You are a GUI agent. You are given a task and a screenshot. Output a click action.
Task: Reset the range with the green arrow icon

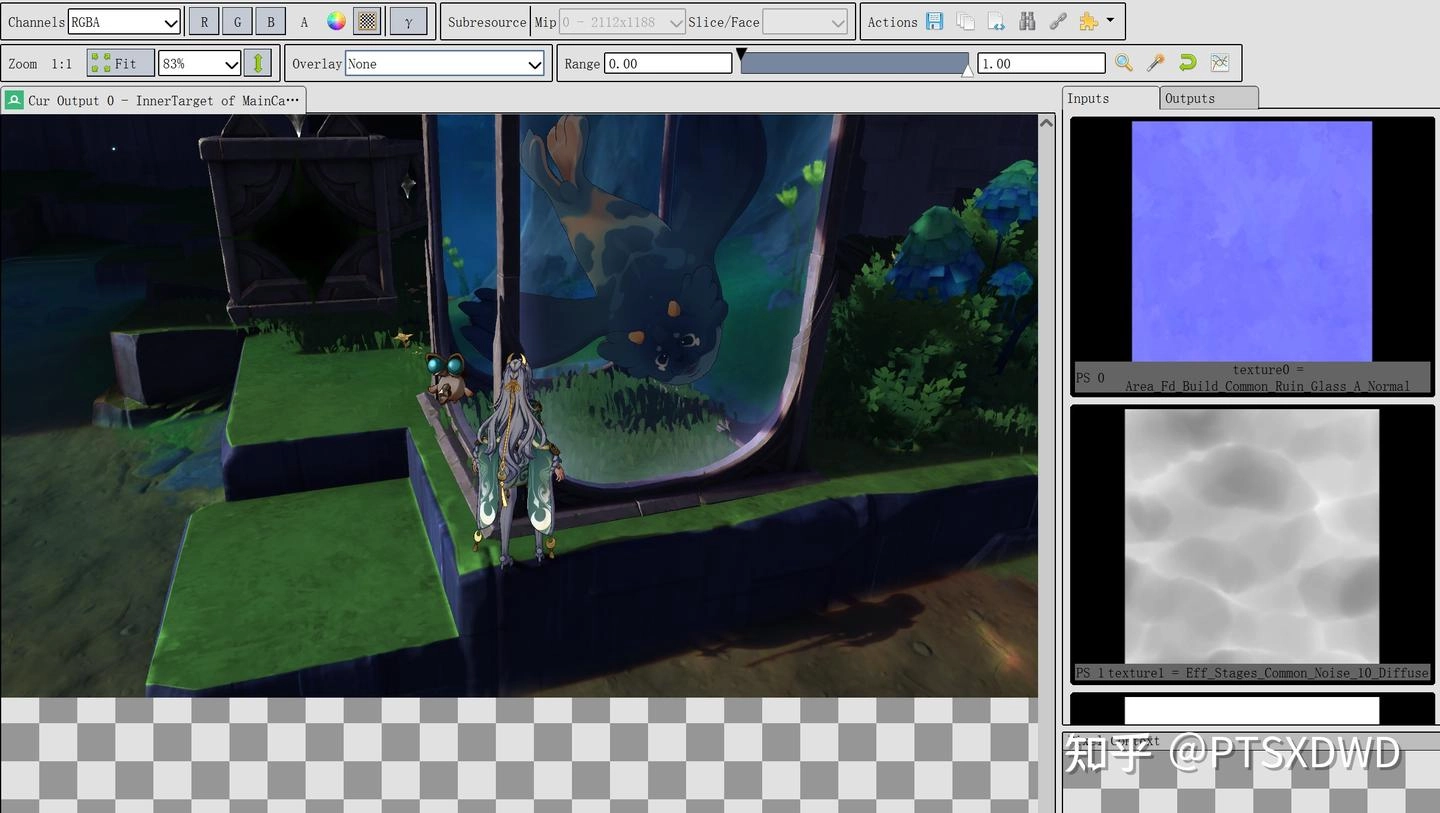(x=1188, y=63)
